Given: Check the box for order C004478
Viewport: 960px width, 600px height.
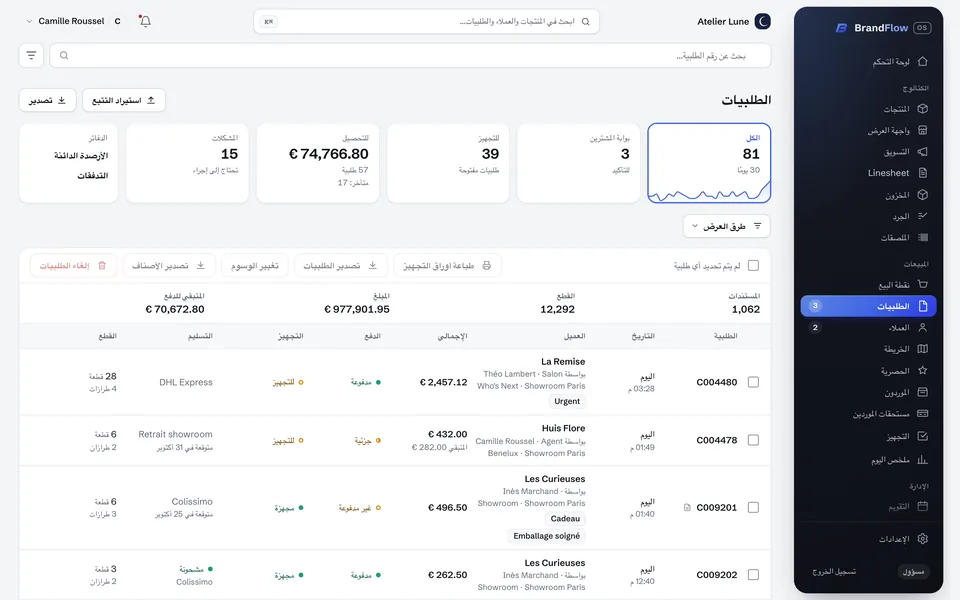Looking at the screenshot, I should tap(753, 440).
